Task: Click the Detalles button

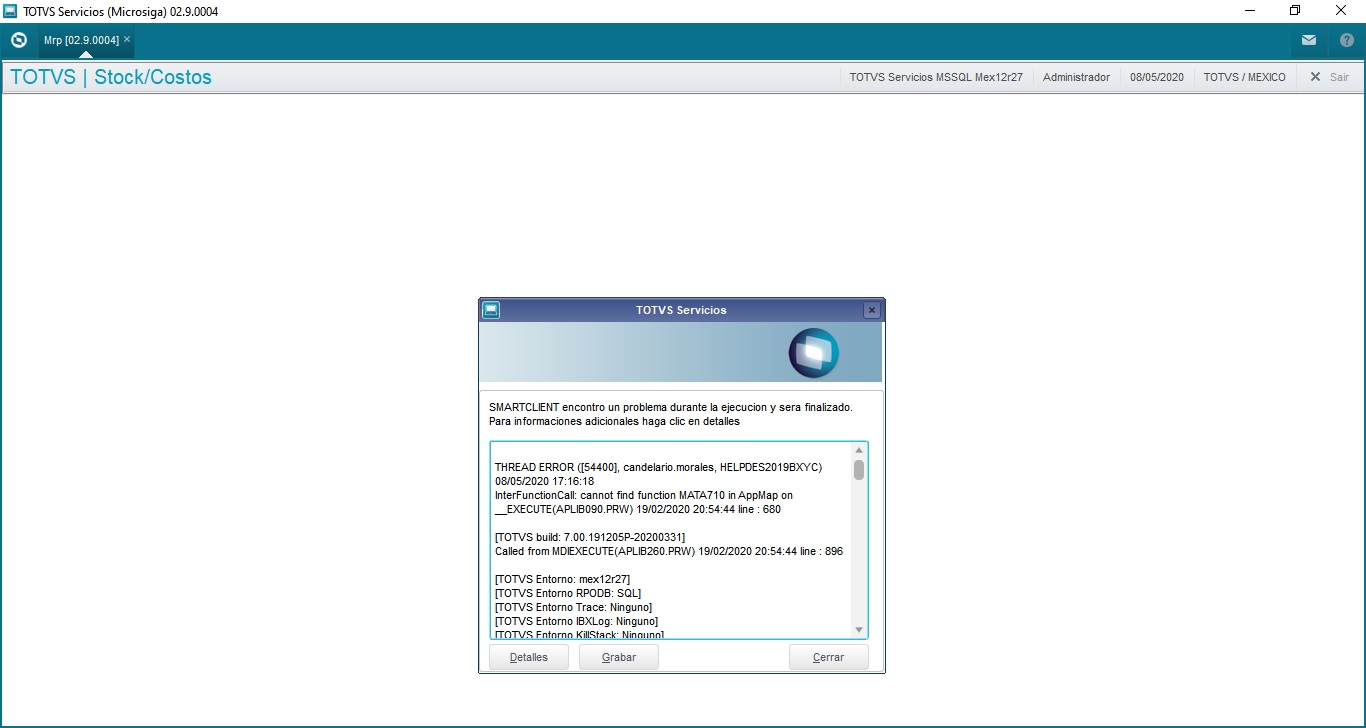Action: coord(529,657)
